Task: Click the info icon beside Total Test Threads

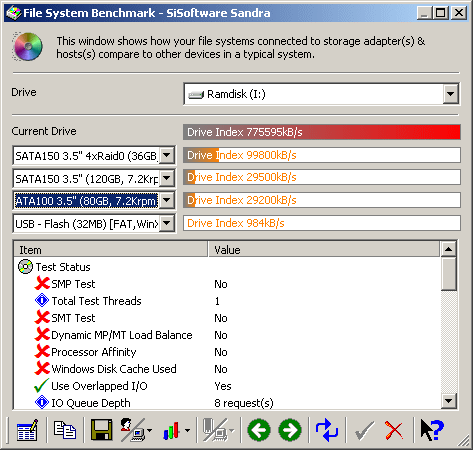Action: [42, 301]
